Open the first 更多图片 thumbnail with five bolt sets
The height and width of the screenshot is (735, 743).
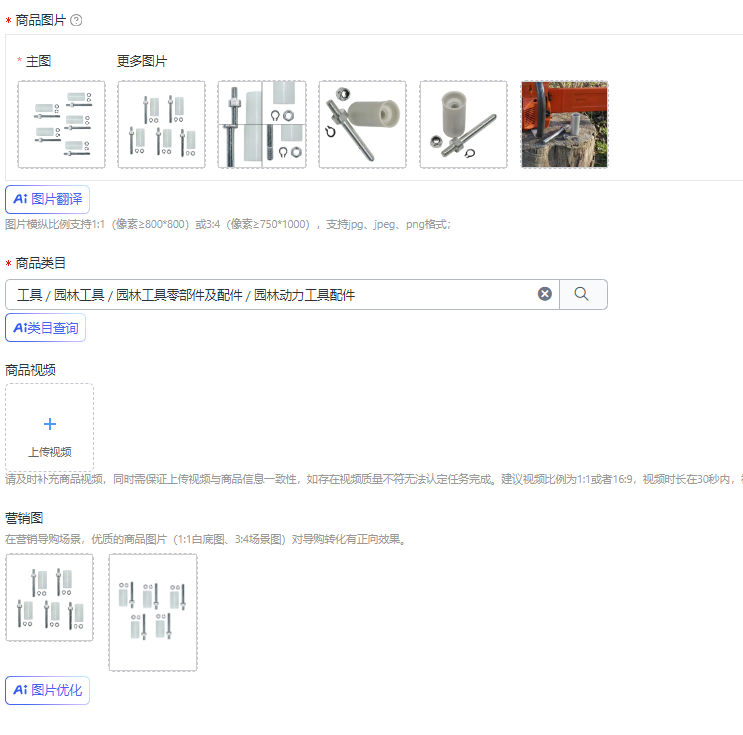point(162,125)
